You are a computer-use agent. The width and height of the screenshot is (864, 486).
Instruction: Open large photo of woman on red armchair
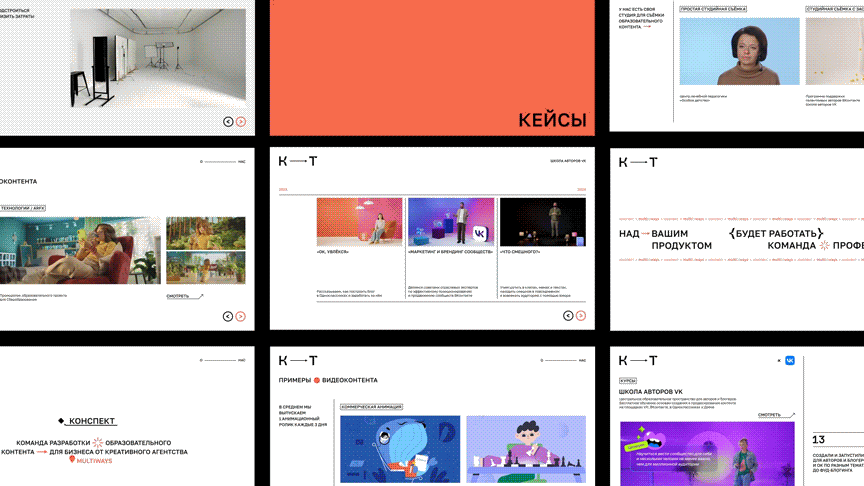coord(80,250)
